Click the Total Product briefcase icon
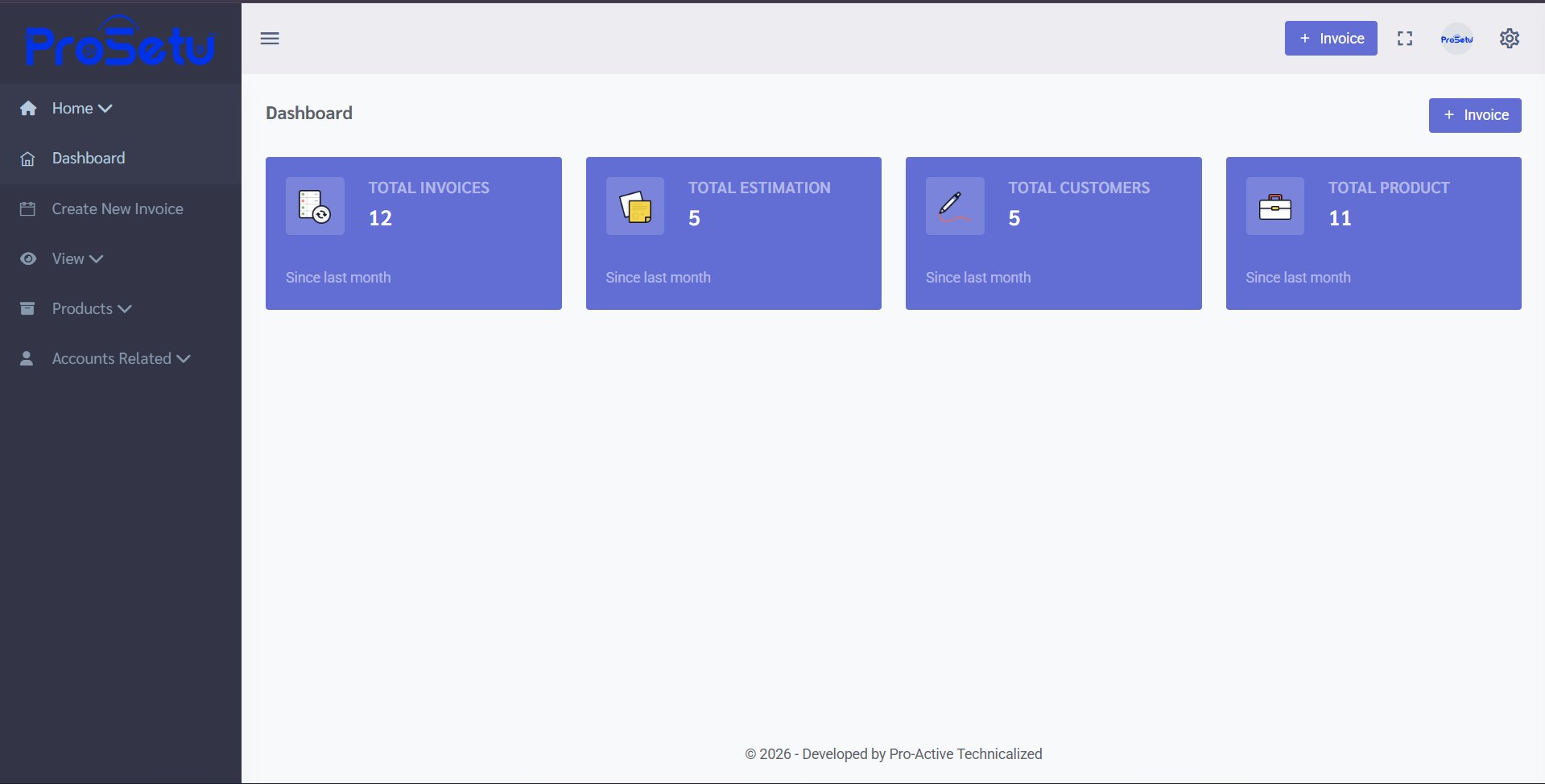 [1275, 206]
